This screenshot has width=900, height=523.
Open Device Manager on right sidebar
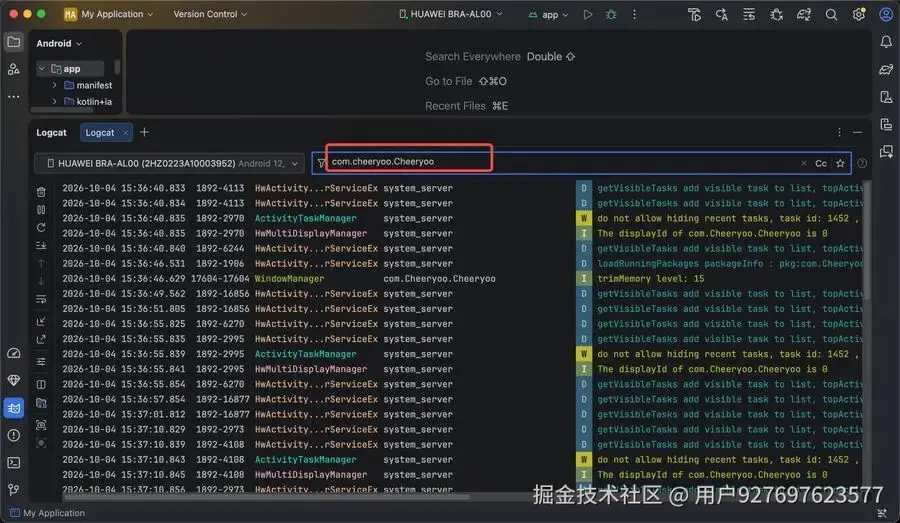point(886,96)
